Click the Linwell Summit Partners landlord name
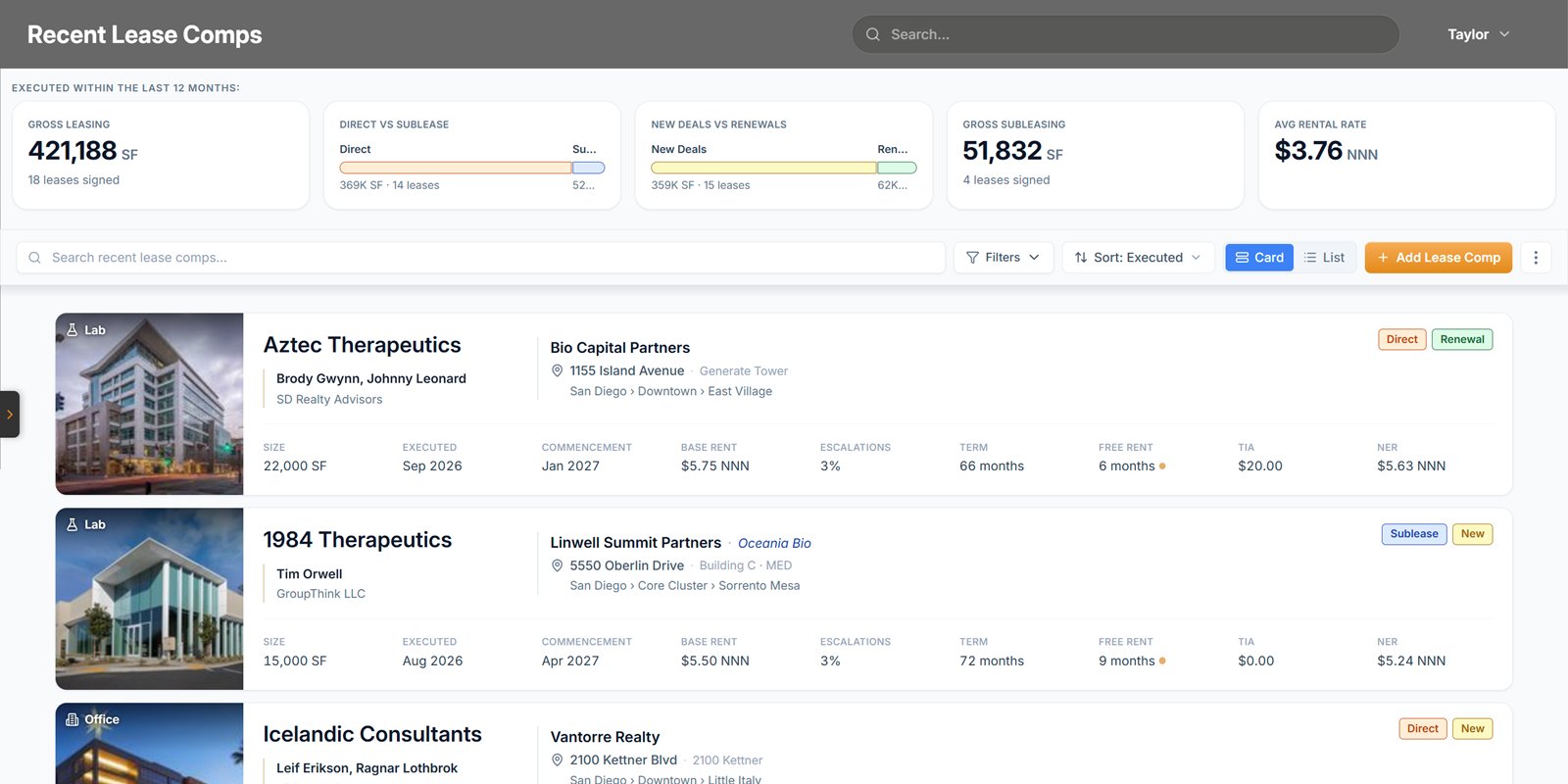 636,543
